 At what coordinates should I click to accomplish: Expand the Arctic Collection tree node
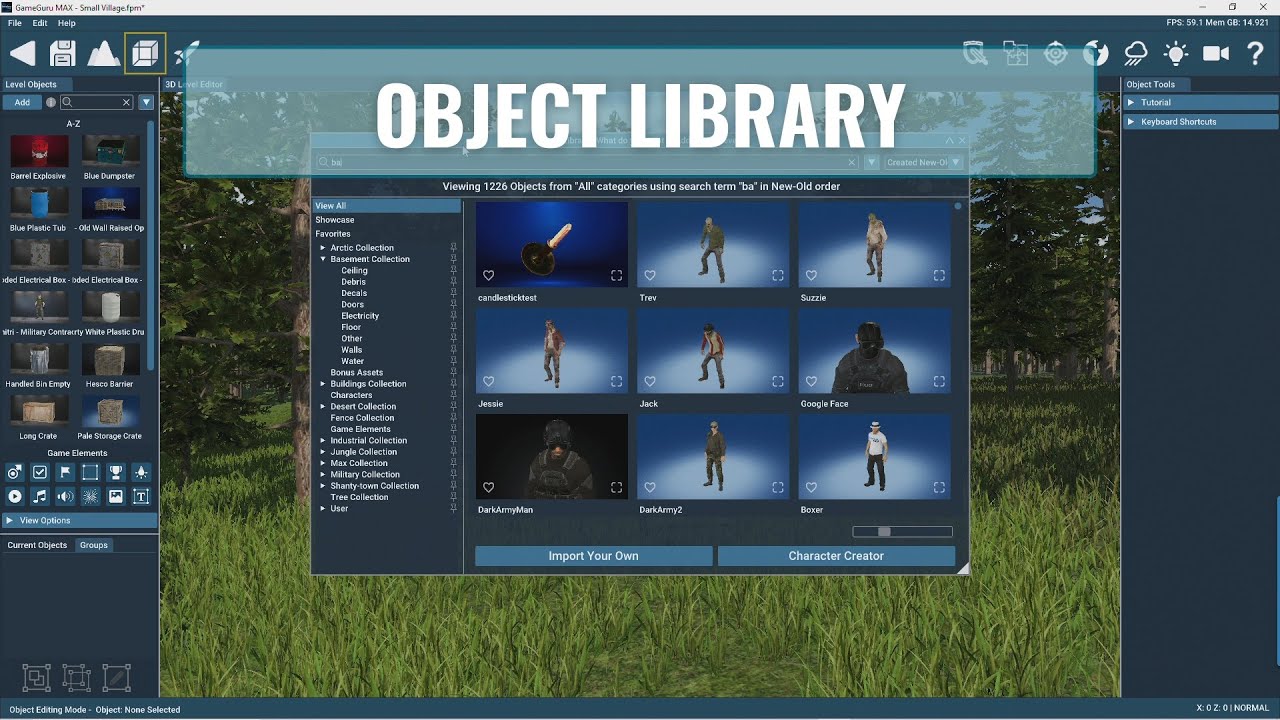323,248
